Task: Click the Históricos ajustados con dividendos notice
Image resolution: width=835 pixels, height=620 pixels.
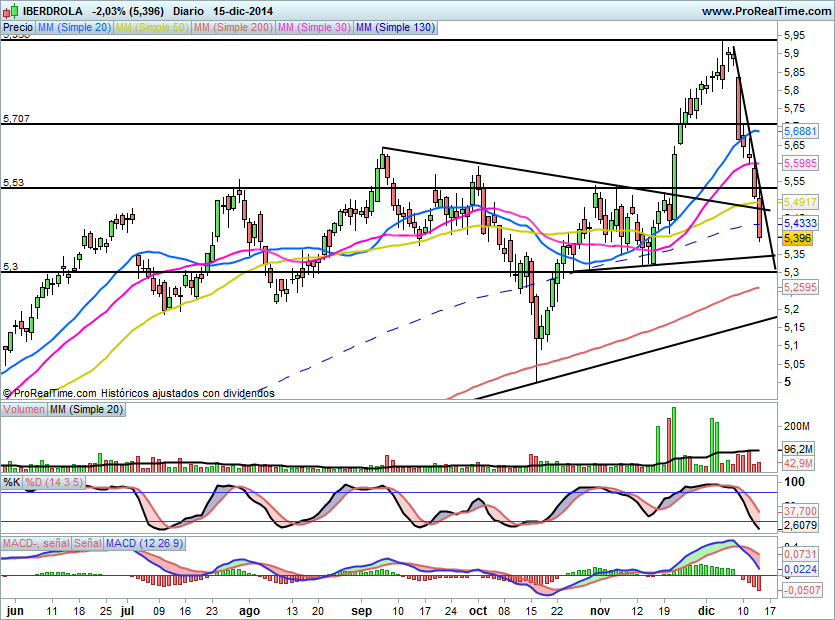Action: [187, 393]
